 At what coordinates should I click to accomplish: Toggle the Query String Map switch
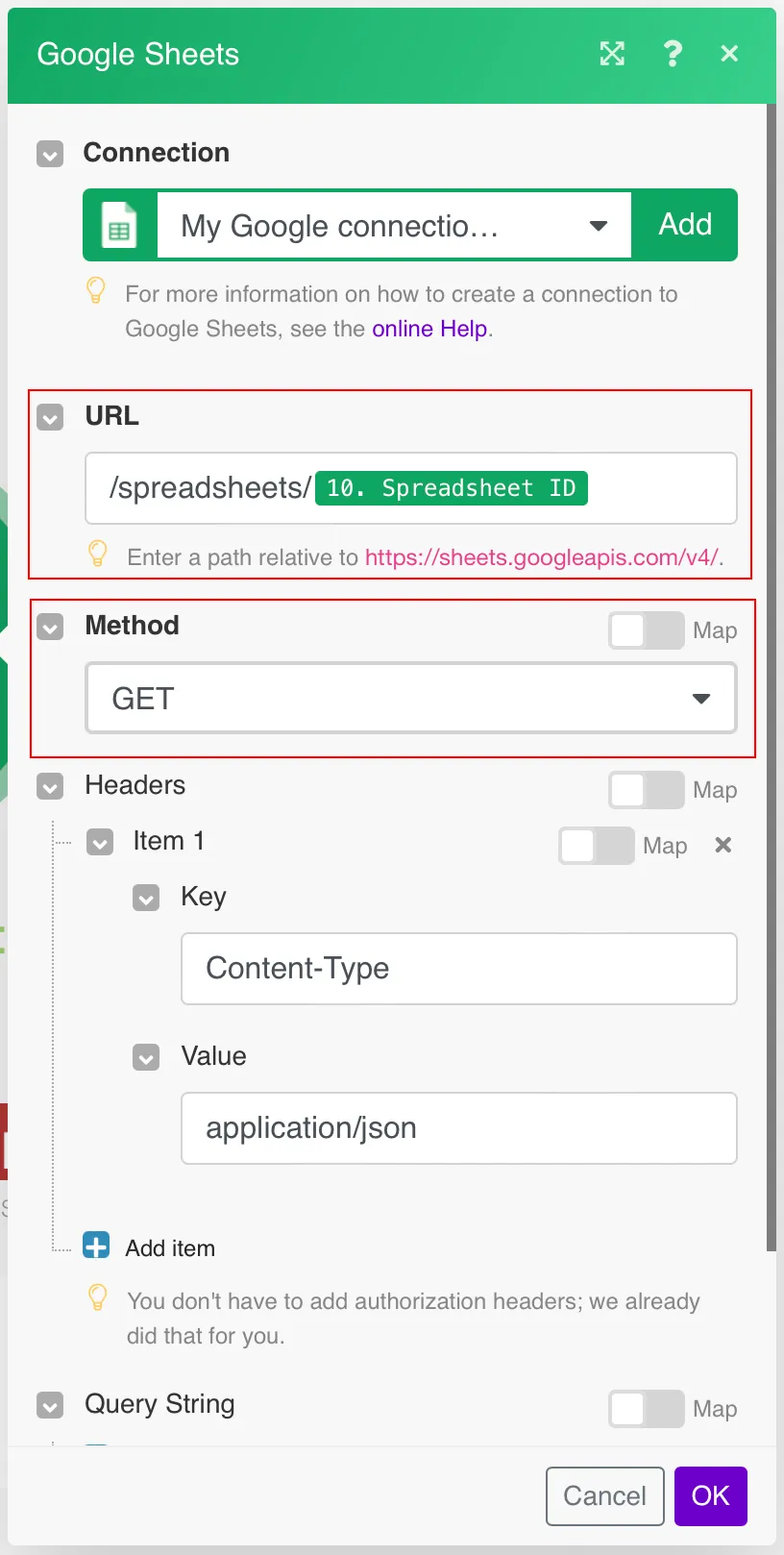click(646, 1409)
